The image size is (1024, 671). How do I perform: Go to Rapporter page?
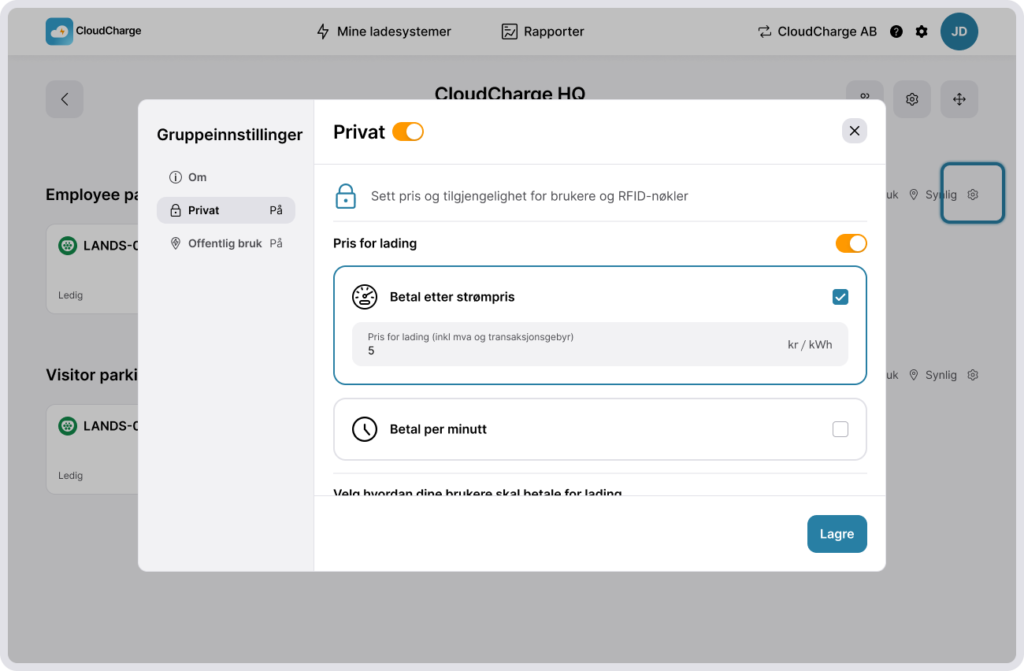click(543, 32)
